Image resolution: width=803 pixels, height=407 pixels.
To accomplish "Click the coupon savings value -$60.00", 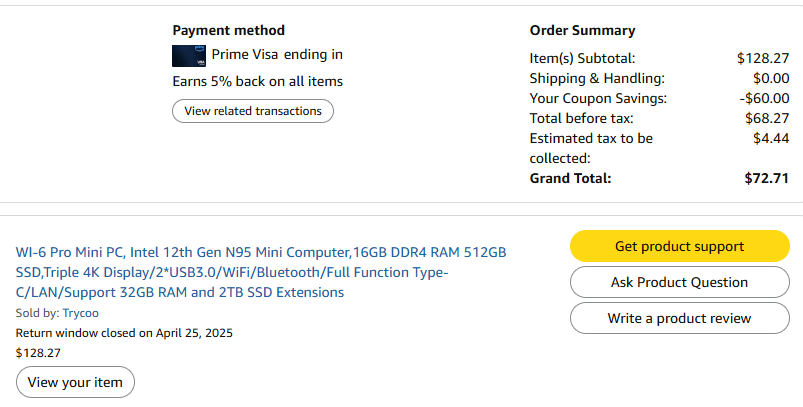I will click(764, 98).
